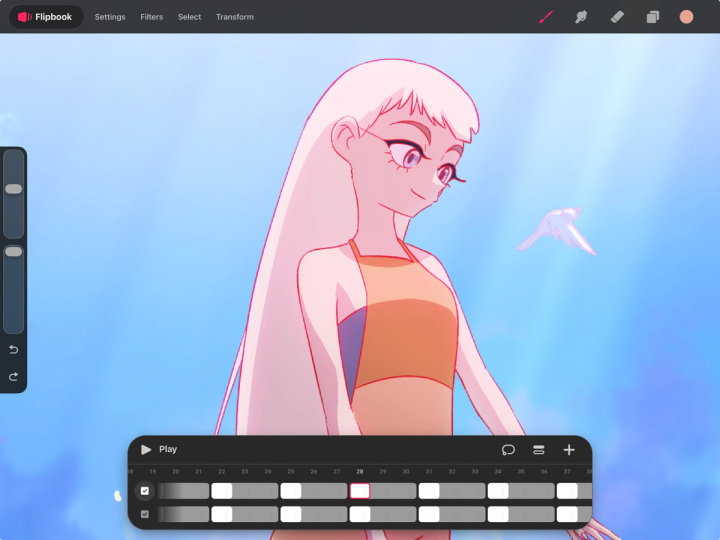
Task: Open the onion skin loop icon
Action: point(508,450)
